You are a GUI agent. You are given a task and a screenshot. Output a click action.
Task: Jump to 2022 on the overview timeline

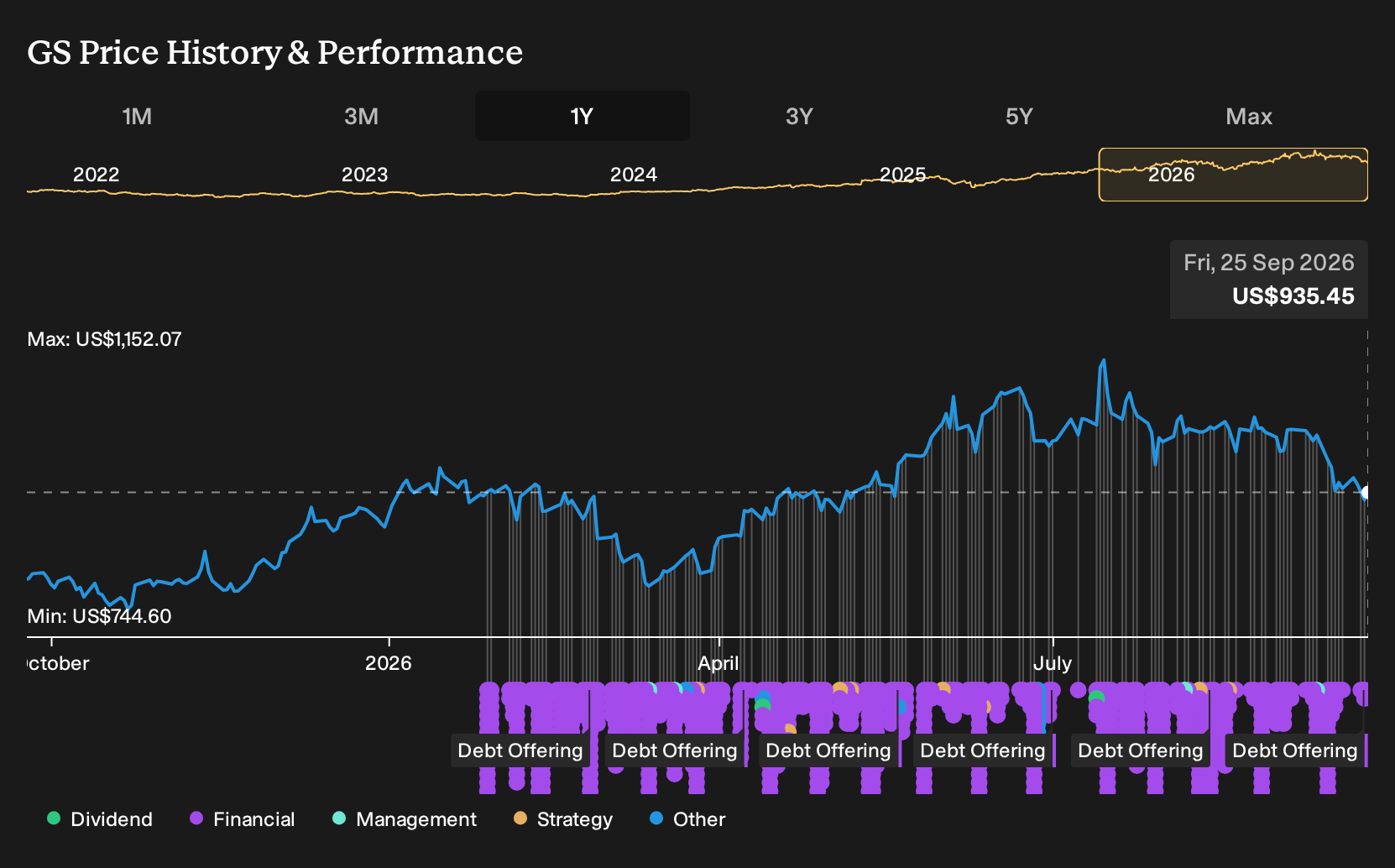[x=96, y=175]
